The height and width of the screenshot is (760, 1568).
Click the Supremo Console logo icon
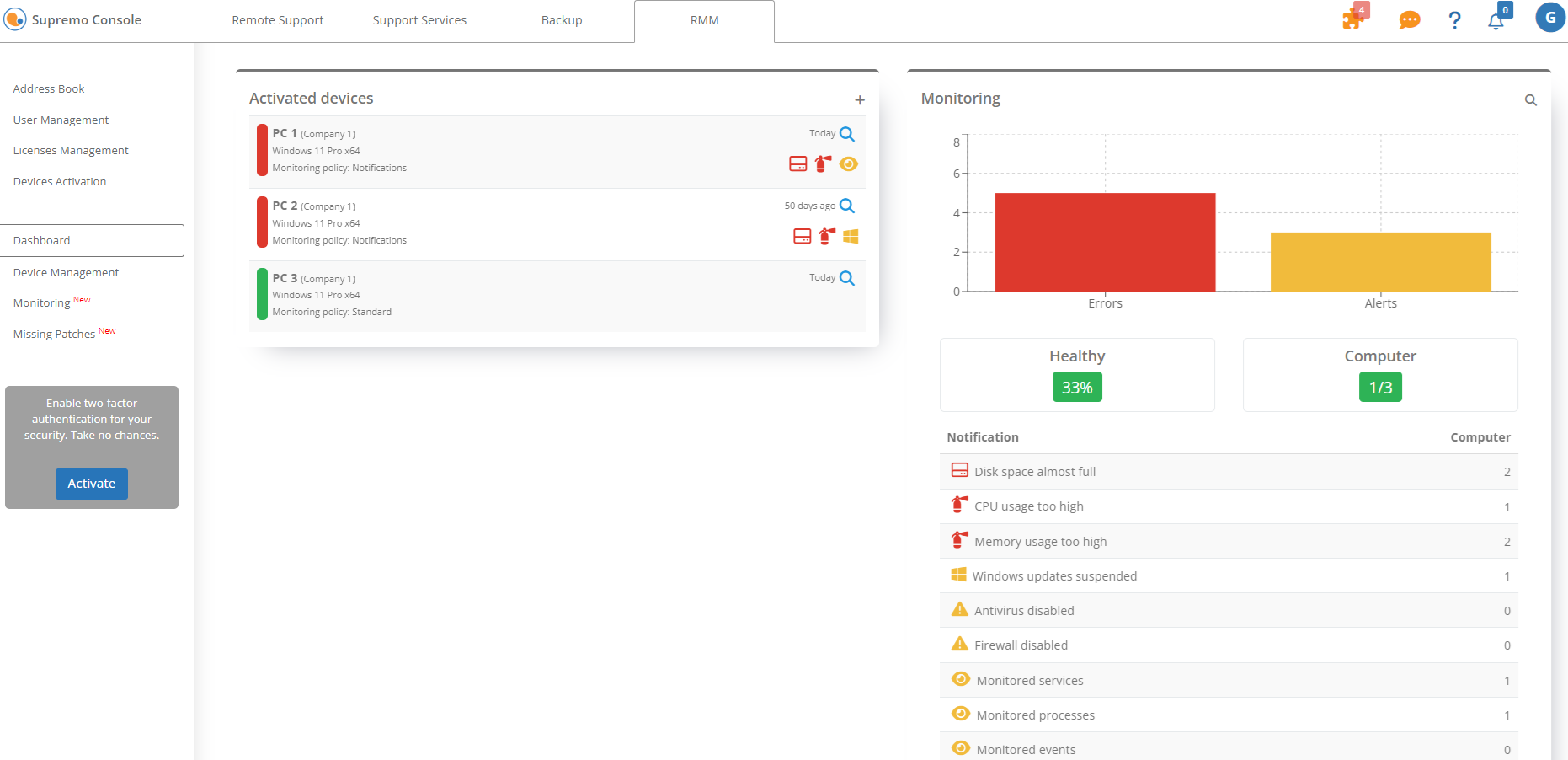[15, 19]
